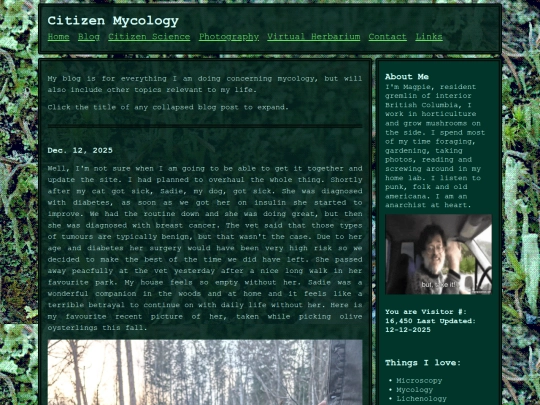Viewport: 540px width, 405px height.
Task: Select the About Me heading
Action: point(407,76)
